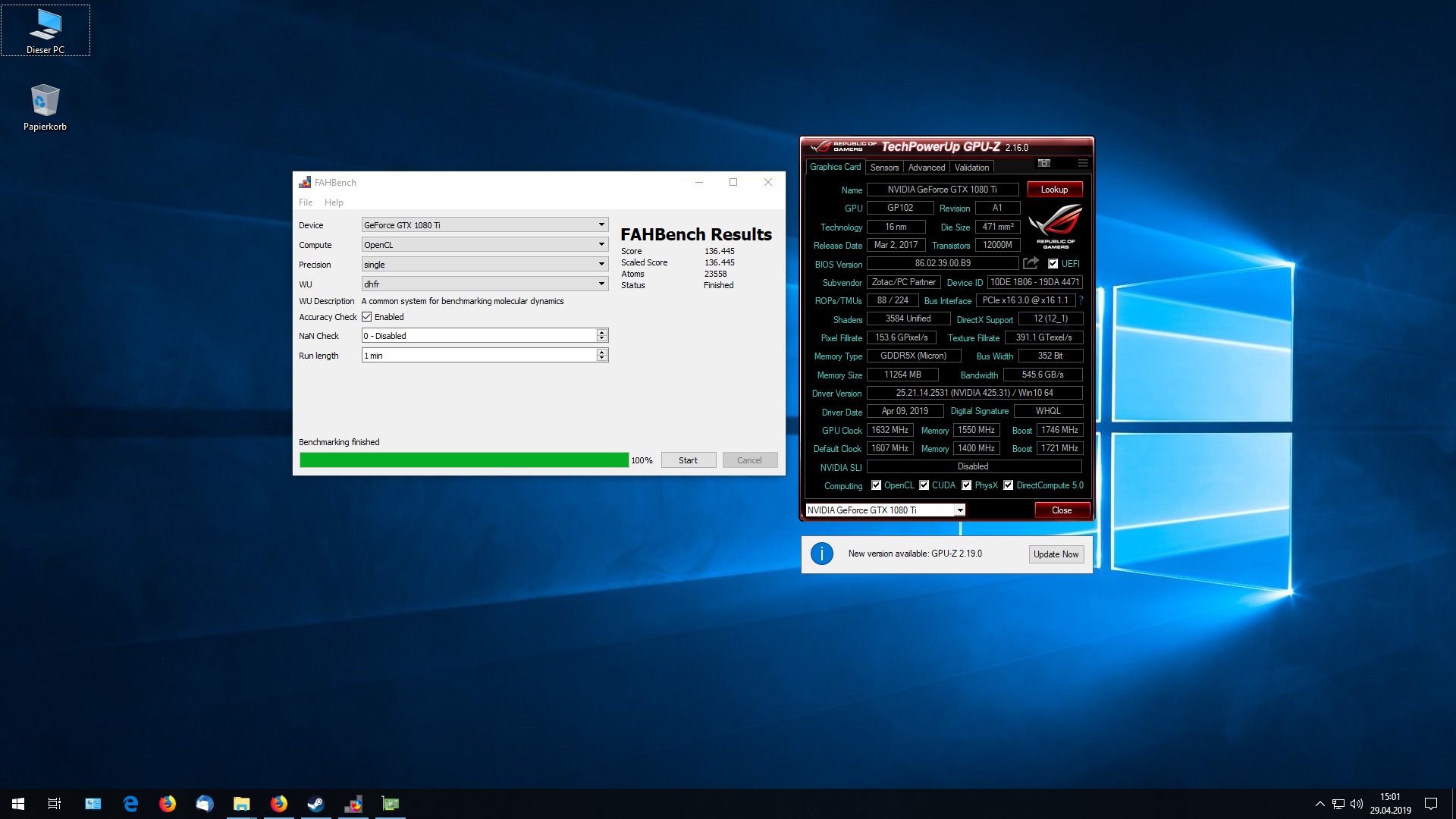This screenshot has height=819, width=1456.
Task: Click the Update Now button
Action: coord(1056,554)
